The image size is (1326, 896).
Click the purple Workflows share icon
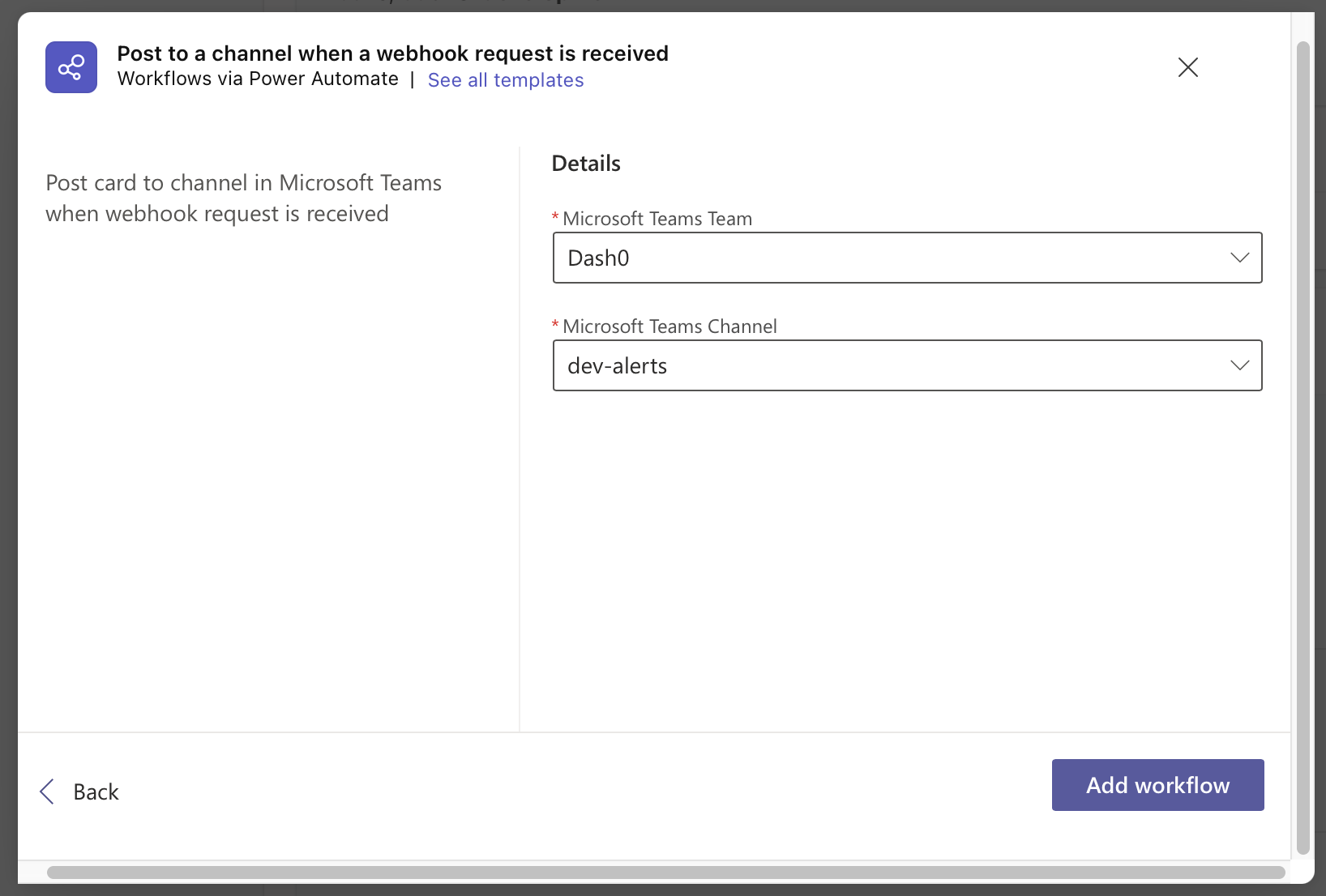(71, 67)
